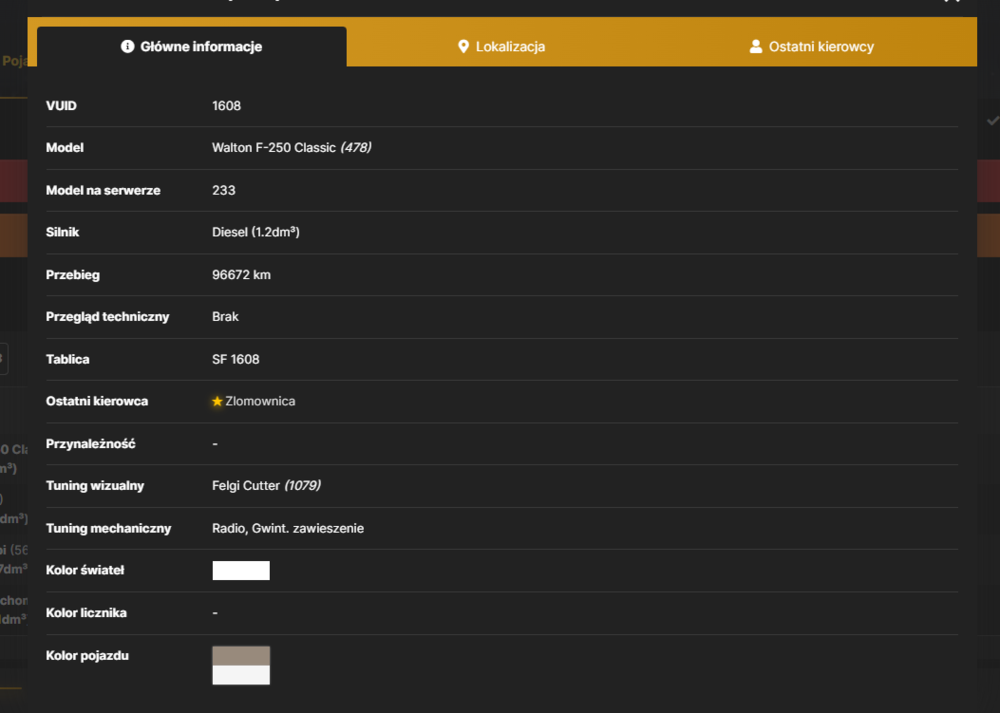
Task: Click the Tuning mechaniczny row label
Action: (x=108, y=528)
